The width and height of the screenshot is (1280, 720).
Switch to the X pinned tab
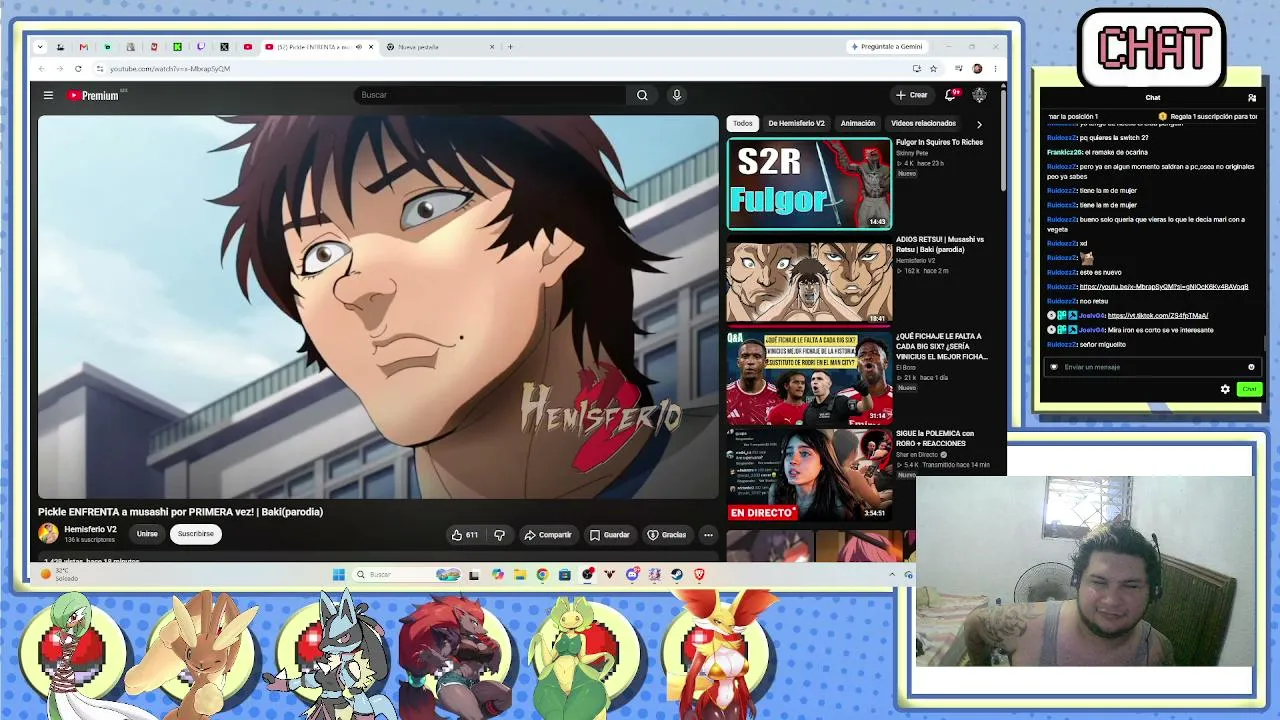point(224,47)
